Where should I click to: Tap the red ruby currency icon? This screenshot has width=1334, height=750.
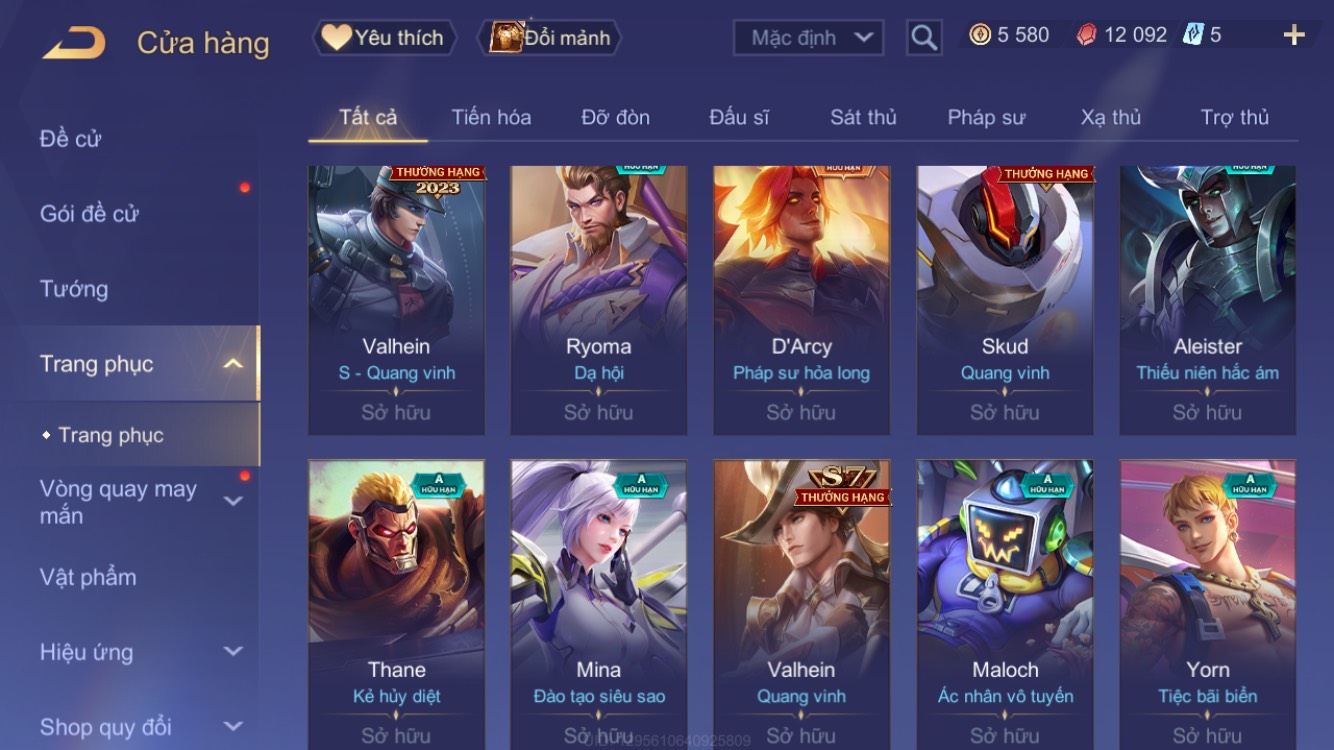pyautogui.click(x=1087, y=35)
